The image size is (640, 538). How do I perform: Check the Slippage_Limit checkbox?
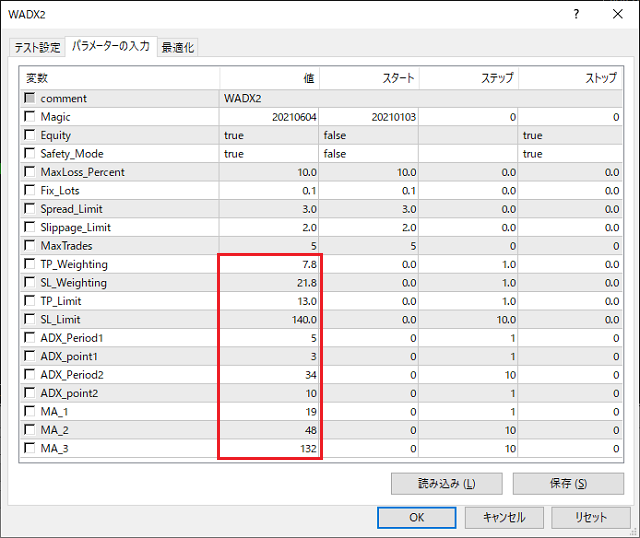(30, 227)
